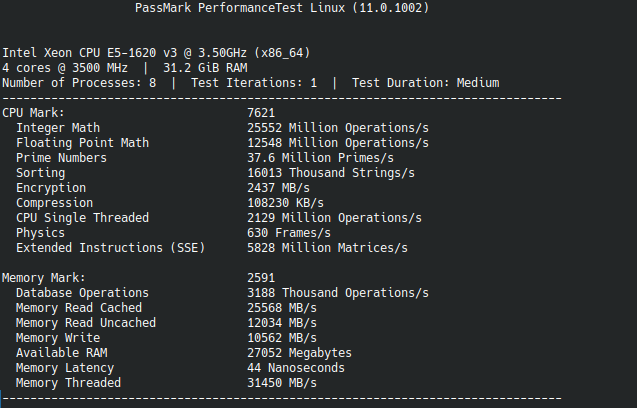Viewport: 637px width, 408px height.
Task: Click the 'Memory Read Uncached' label
Action: pyautogui.click(x=86, y=323)
